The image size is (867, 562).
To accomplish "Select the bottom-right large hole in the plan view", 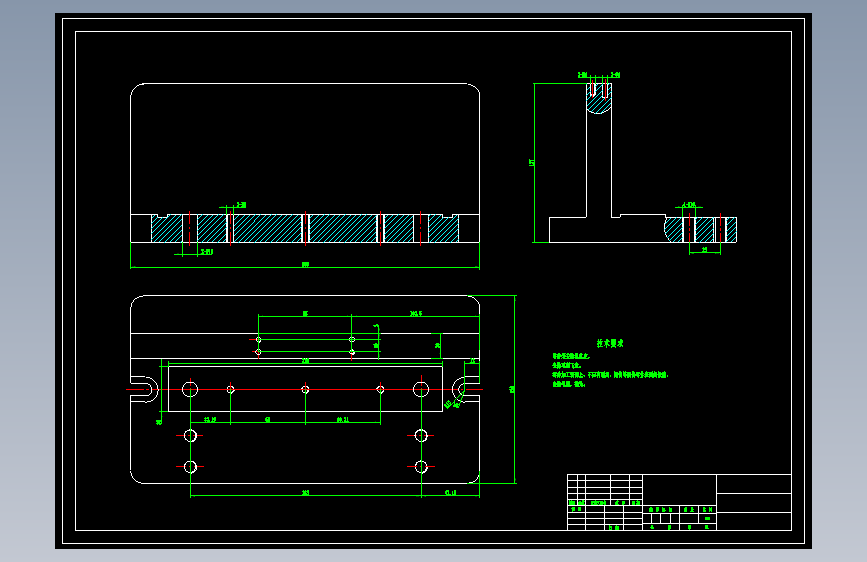I will [x=421, y=467].
